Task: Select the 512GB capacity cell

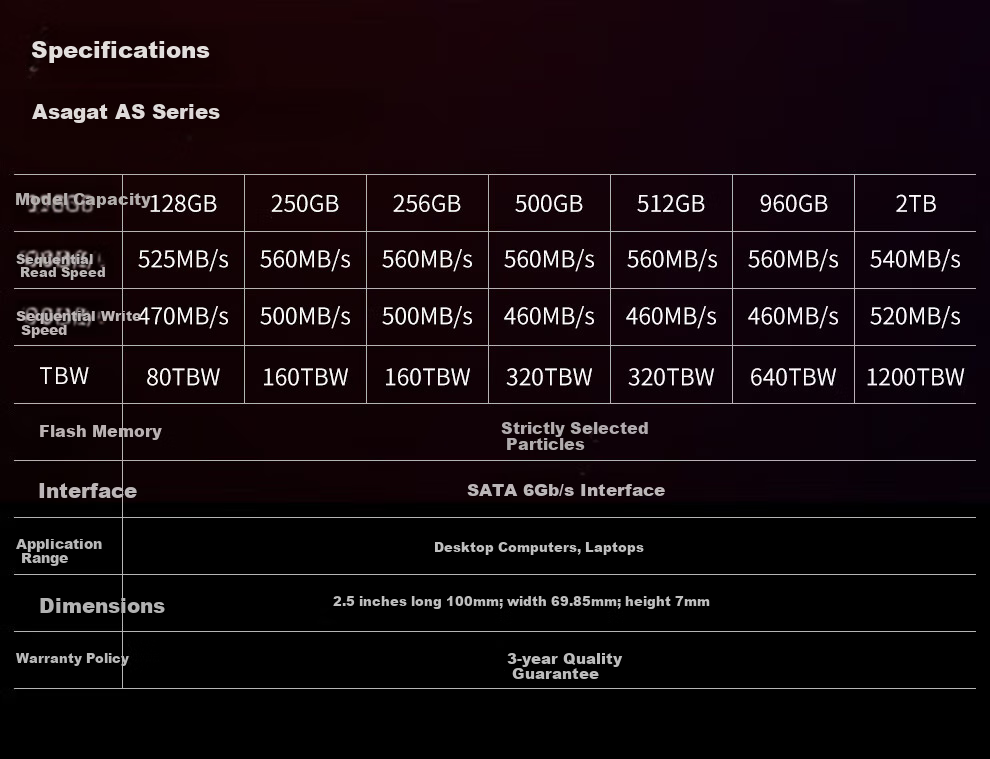Action: coord(671,203)
